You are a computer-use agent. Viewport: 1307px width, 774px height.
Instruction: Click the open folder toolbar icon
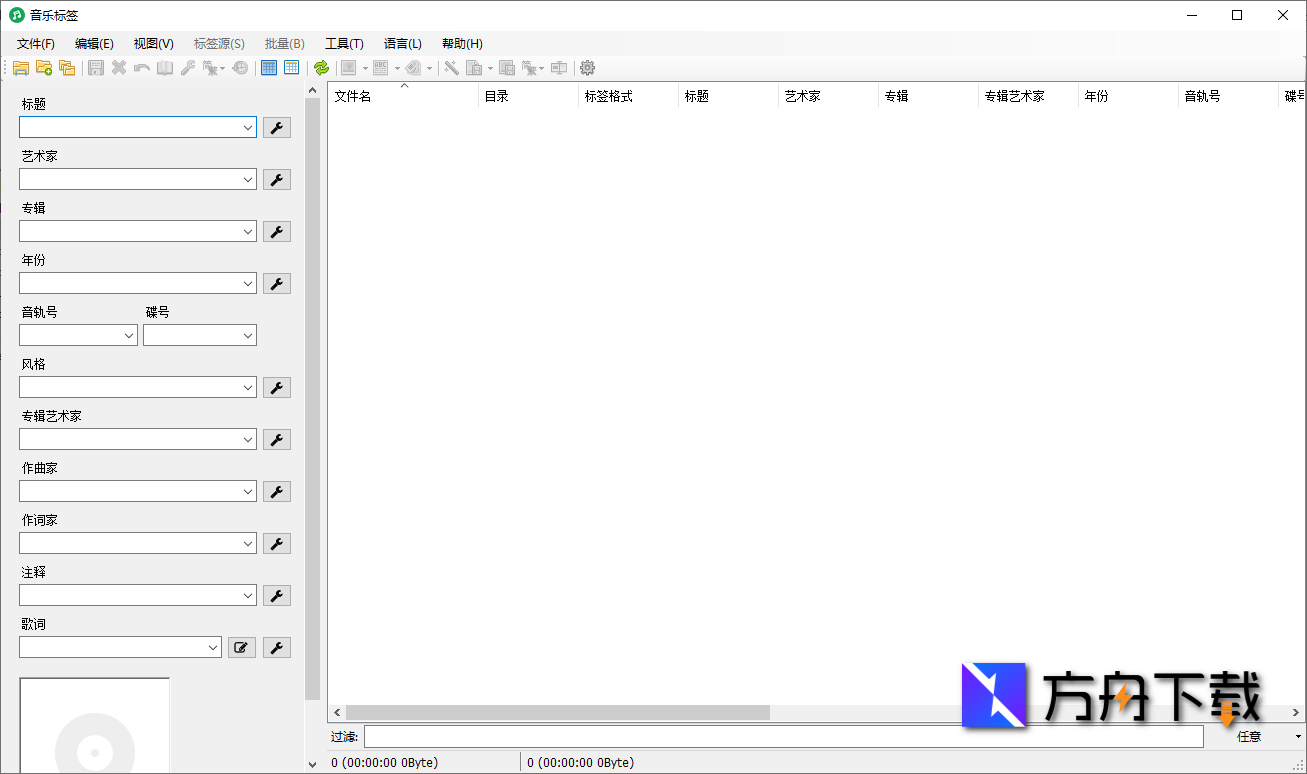pyautogui.click(x=21, y=68)
